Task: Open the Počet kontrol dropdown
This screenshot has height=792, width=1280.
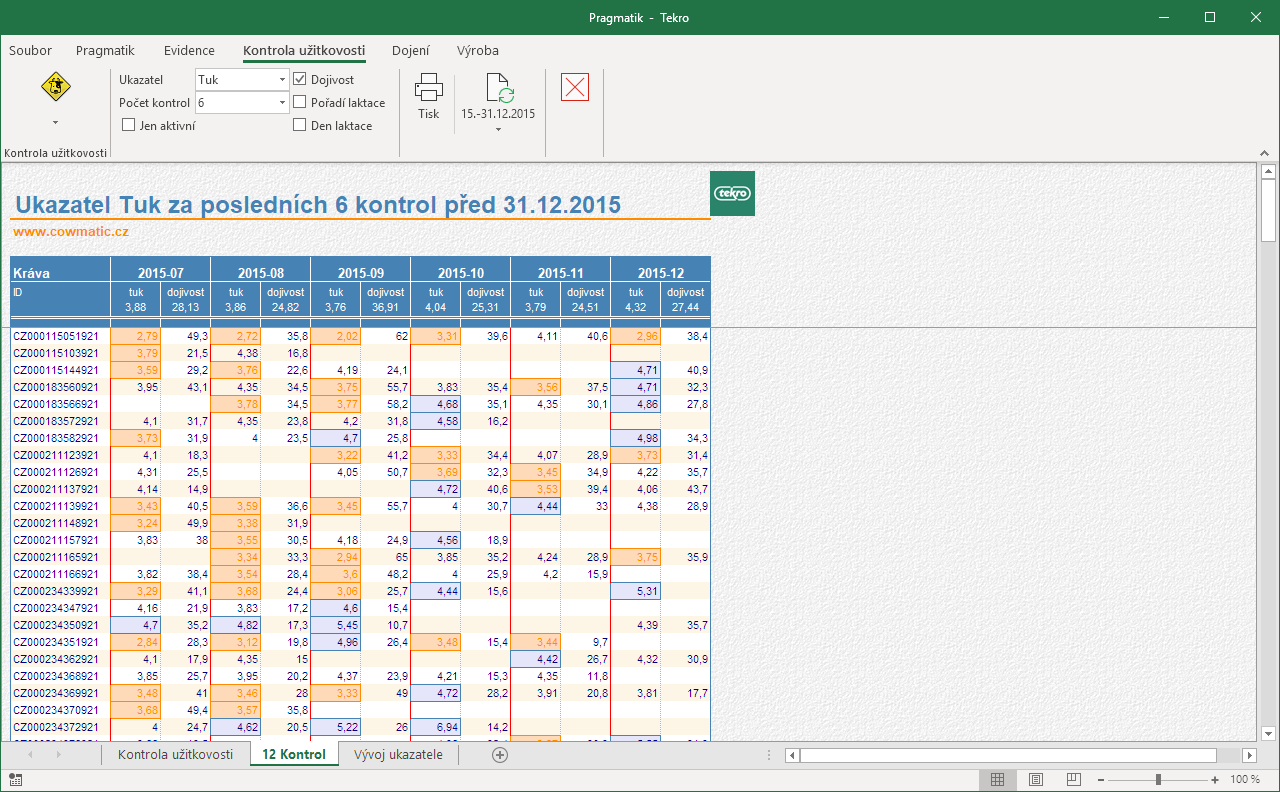Action: [283, 102]
